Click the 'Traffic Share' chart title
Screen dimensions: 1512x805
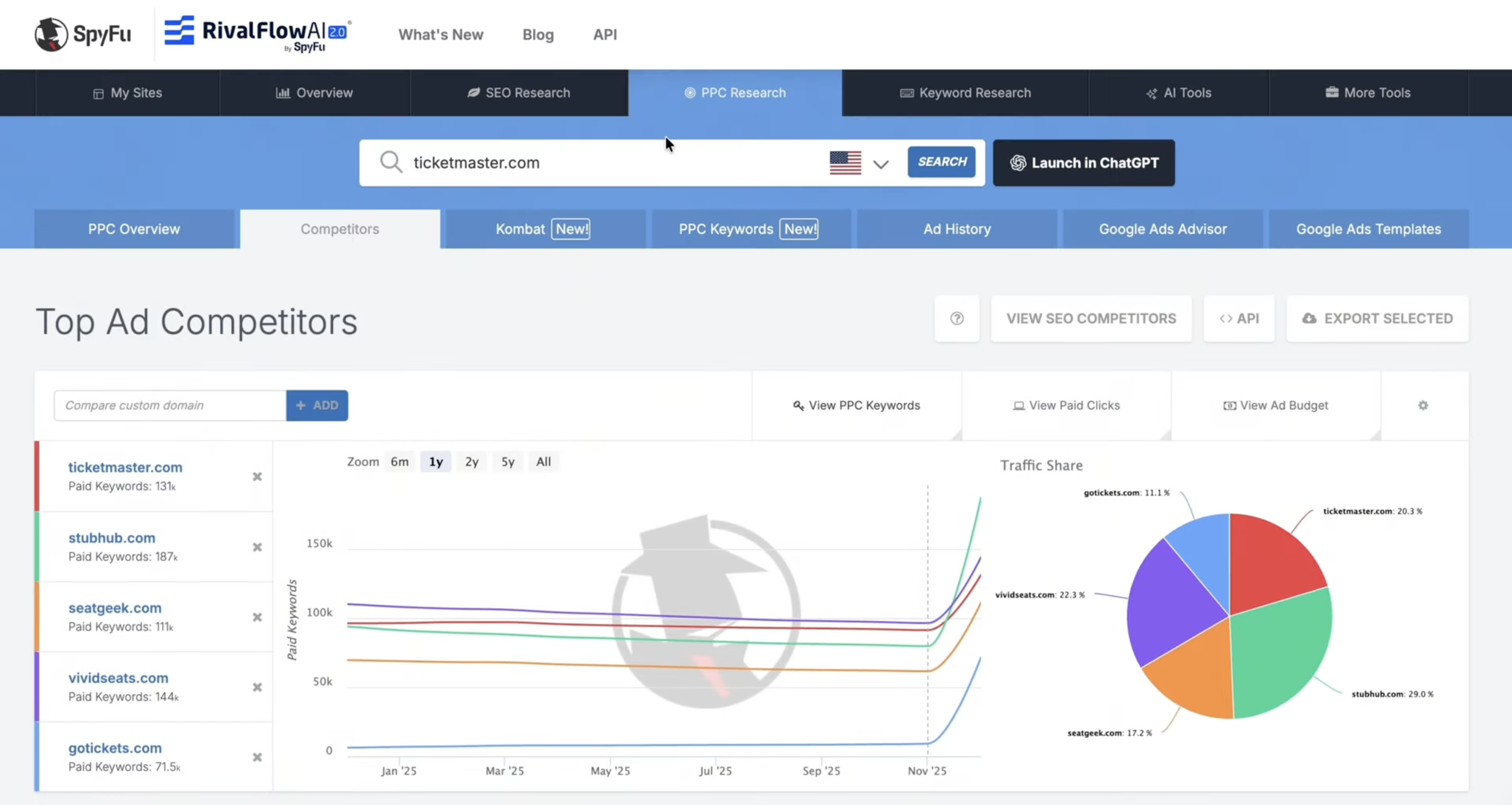pos(1041,465)
